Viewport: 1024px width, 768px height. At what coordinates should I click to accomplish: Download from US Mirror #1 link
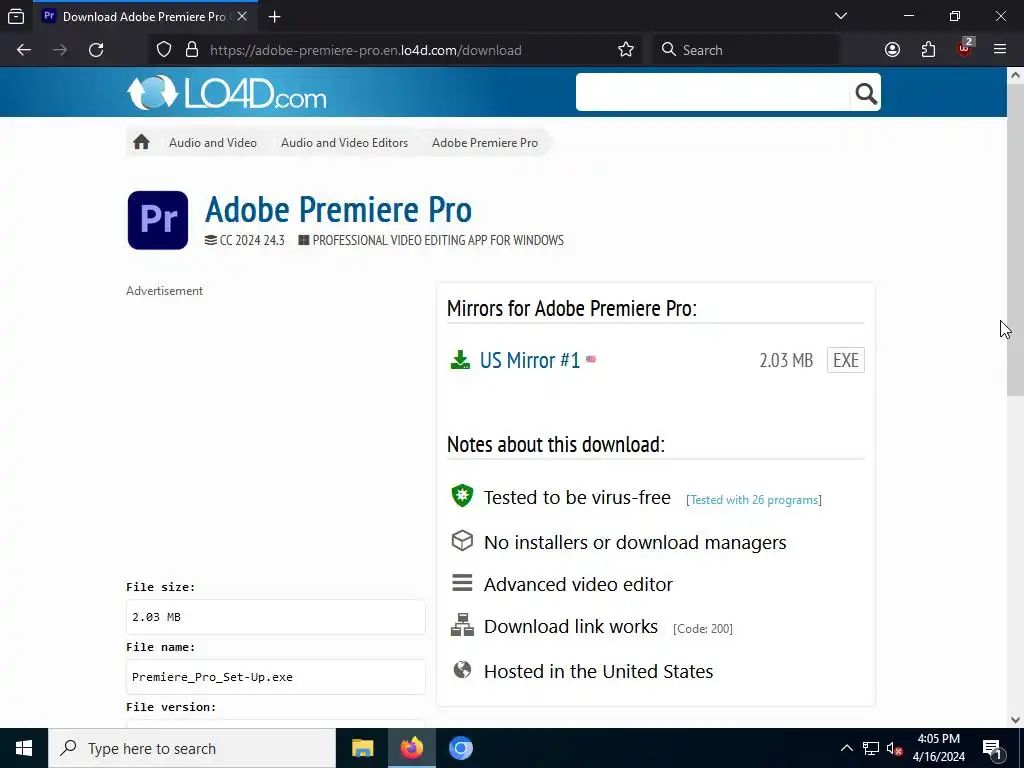click(x=530, y=360)
